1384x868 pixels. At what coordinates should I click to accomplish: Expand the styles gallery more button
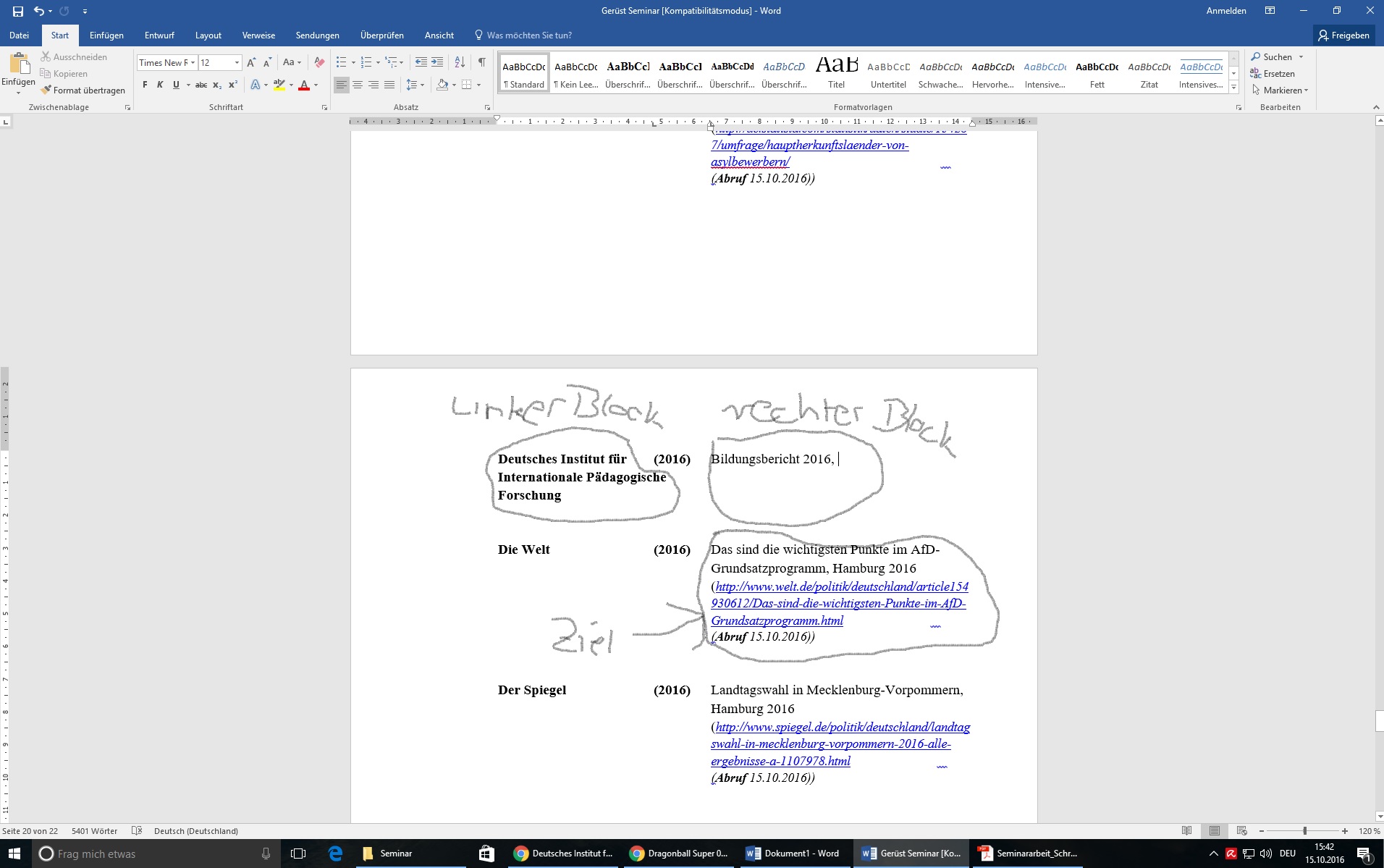tap(1234, 88)
